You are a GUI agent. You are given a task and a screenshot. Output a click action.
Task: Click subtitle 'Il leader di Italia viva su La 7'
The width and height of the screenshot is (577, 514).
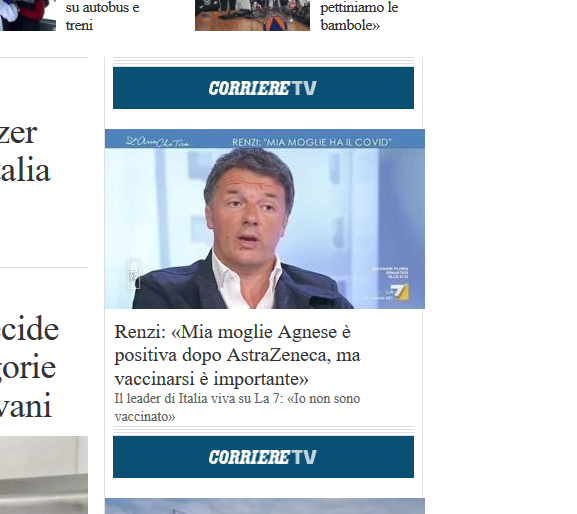click(237, 407)
